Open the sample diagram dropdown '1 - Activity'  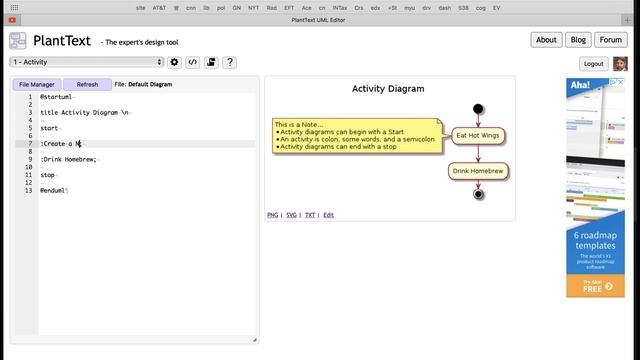[x=87, y=62]
